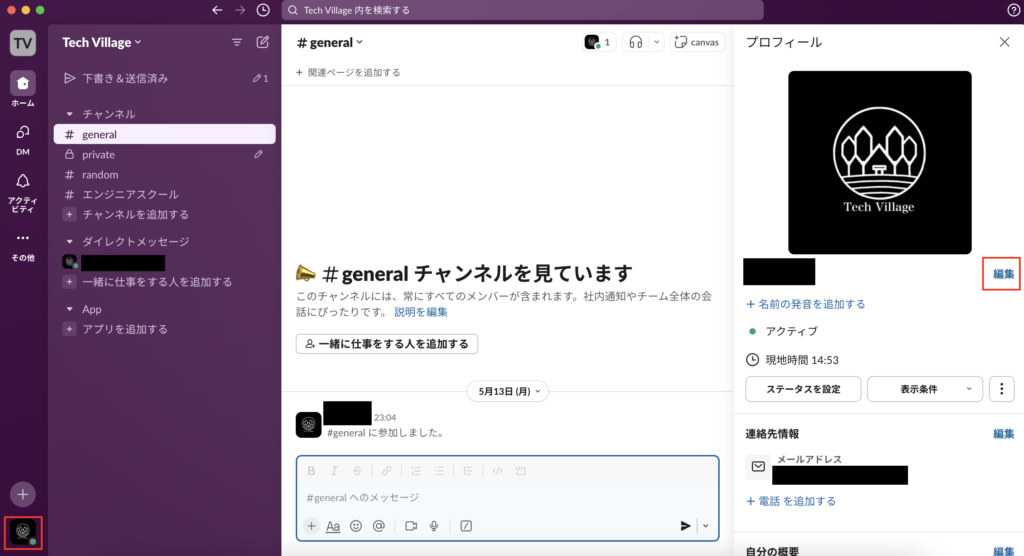The width and height of the screenshot is (1024, 556).
Task: Collapse the チャンネル section in sidebar
Action: (70, 114)
